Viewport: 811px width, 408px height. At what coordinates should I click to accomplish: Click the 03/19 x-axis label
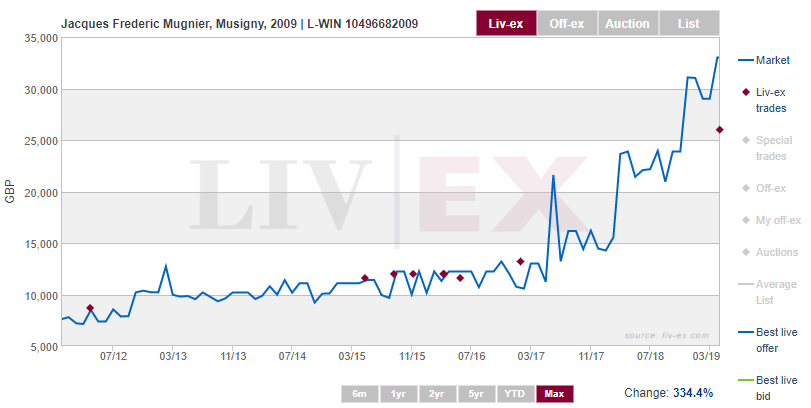coord(706,356)
